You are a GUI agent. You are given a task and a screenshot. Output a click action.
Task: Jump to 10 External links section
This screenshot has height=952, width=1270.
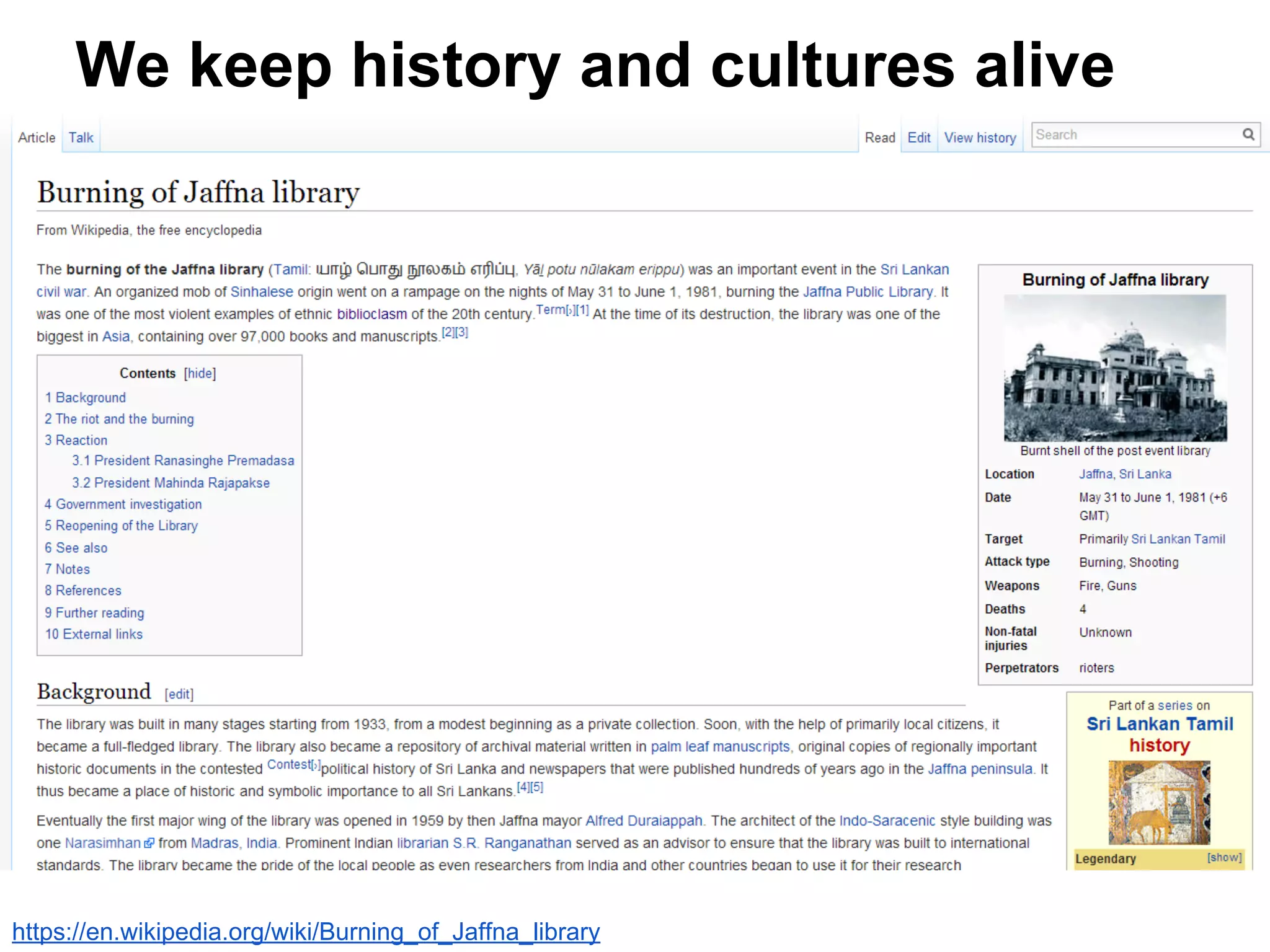[x=94, y=634]
